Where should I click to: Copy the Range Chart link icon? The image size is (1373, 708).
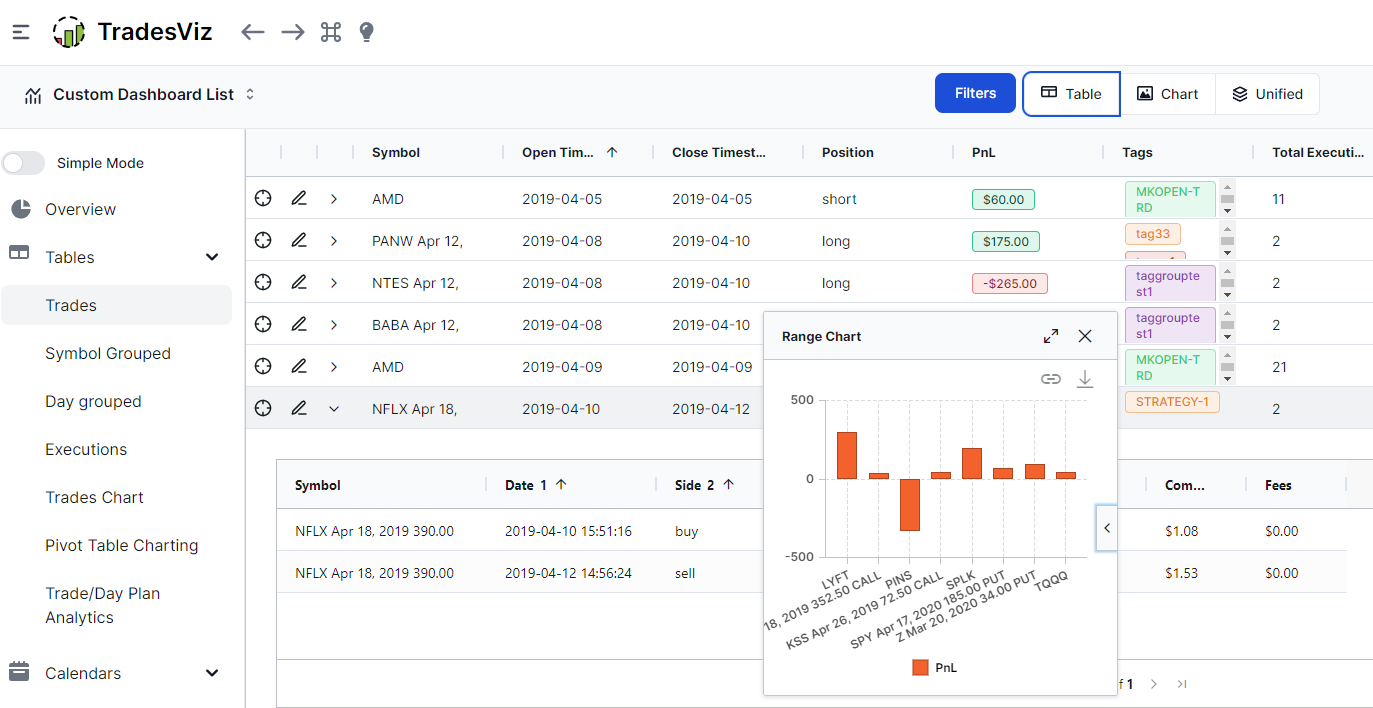(x=1050, y=379)
